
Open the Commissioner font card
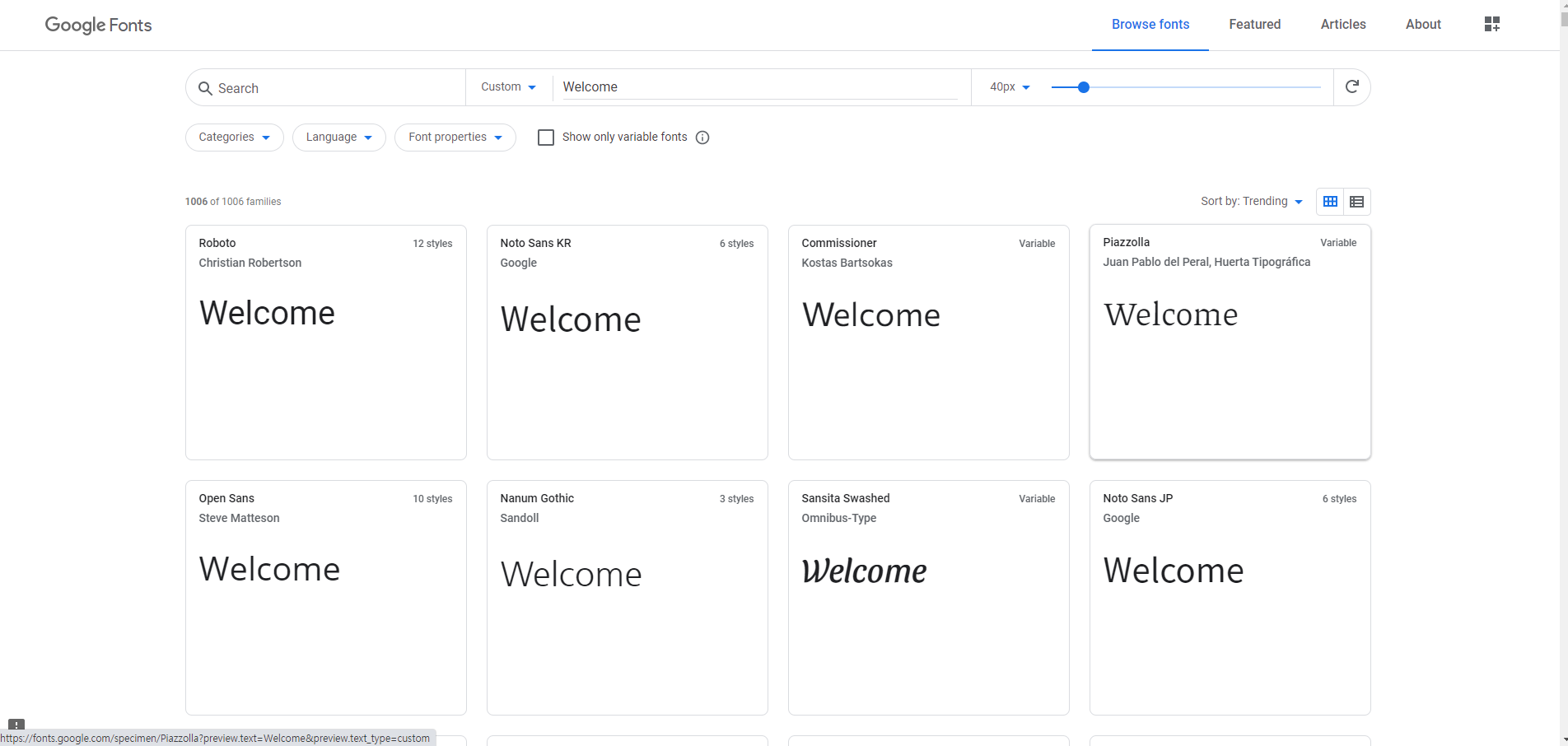[x=929, y=343]
